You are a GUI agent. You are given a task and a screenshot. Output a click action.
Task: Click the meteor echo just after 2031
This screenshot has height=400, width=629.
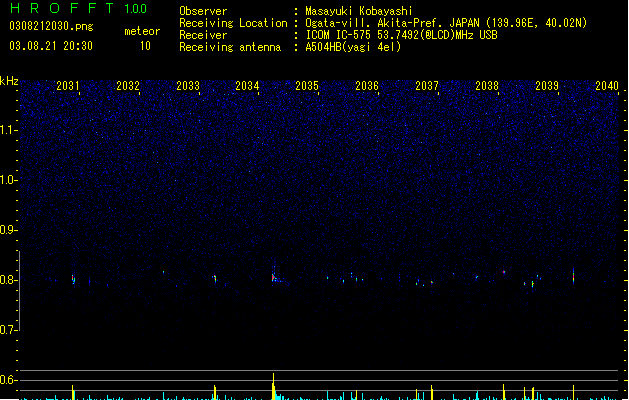click(x=73, y=279)
